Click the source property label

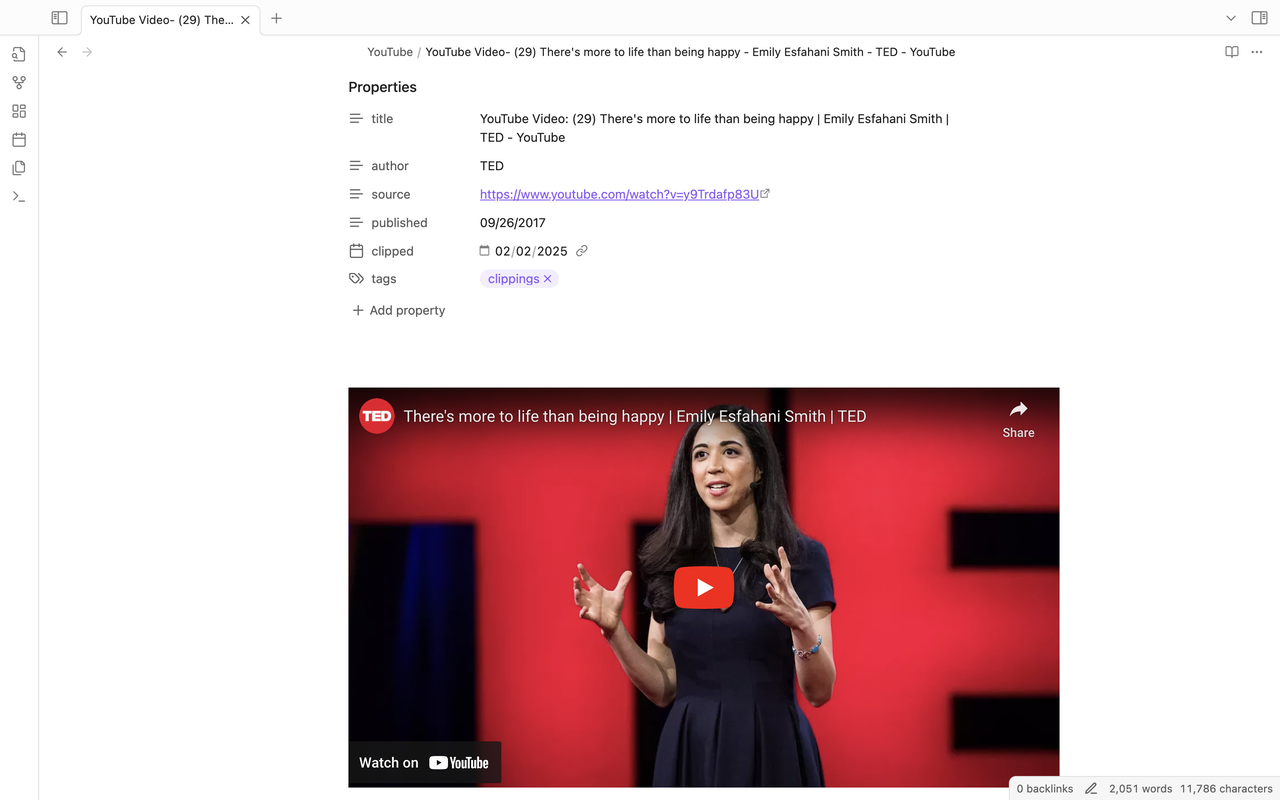coord(391,194)
